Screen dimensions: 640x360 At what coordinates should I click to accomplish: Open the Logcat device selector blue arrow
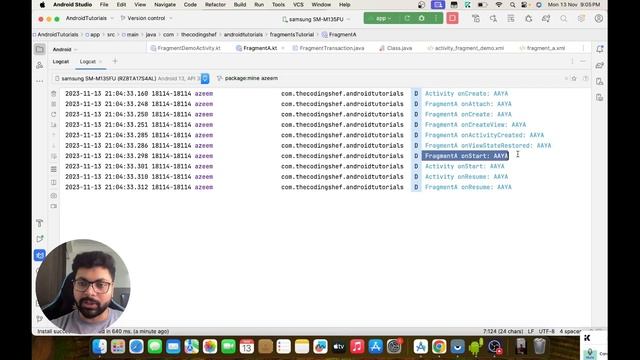(x=205, y=78)
